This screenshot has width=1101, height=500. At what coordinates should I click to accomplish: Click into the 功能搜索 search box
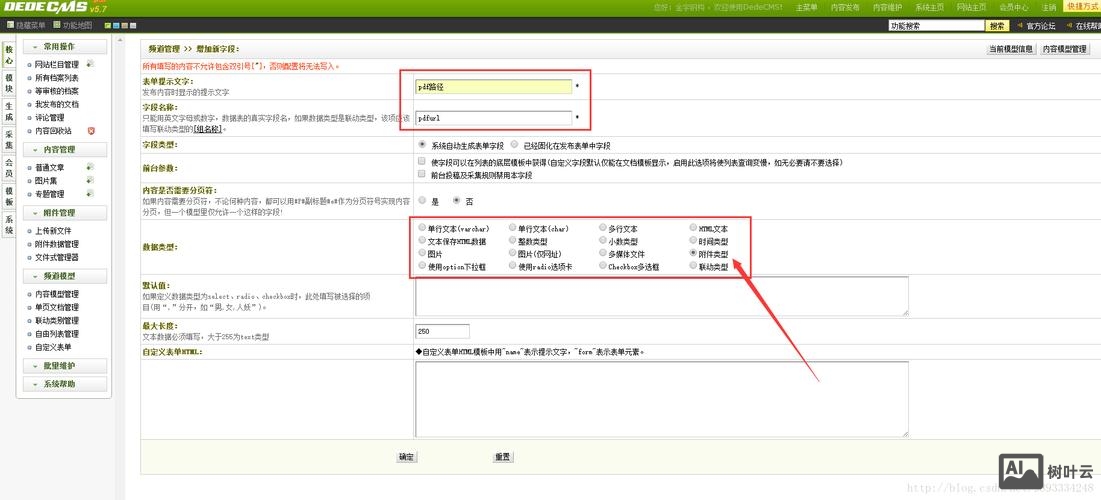coord(936,26)
